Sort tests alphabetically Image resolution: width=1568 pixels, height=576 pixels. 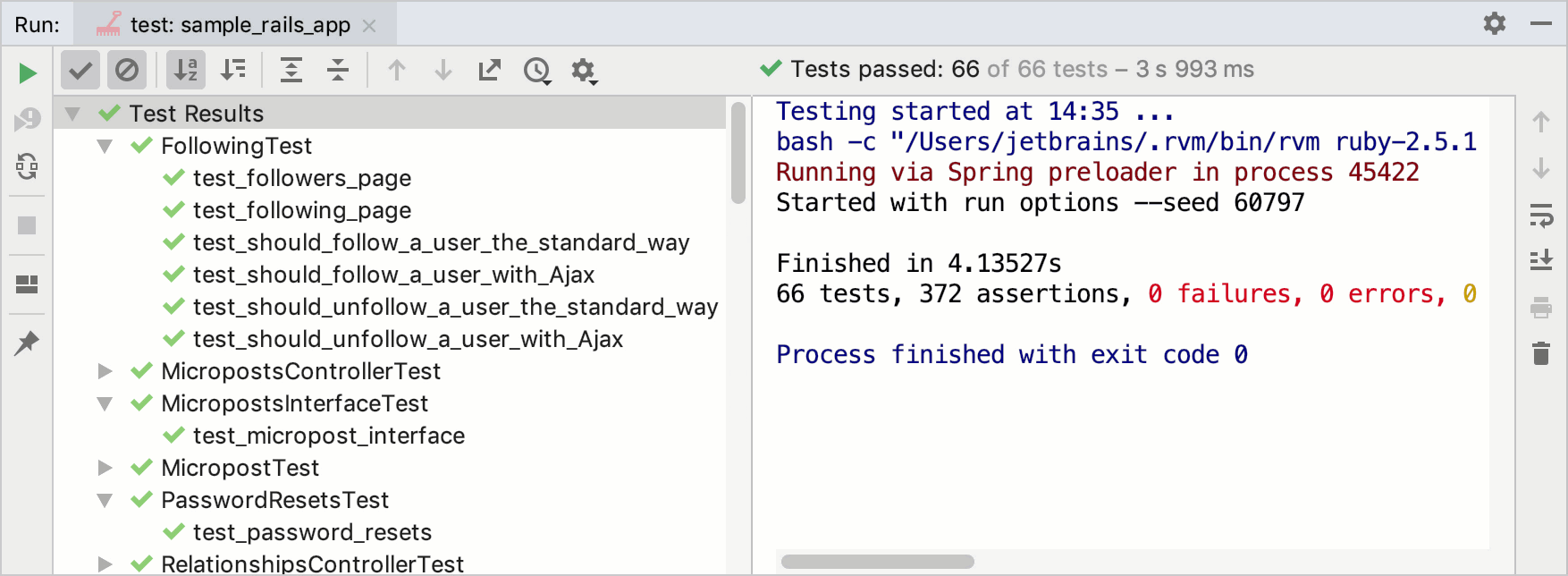coord(186,70)
